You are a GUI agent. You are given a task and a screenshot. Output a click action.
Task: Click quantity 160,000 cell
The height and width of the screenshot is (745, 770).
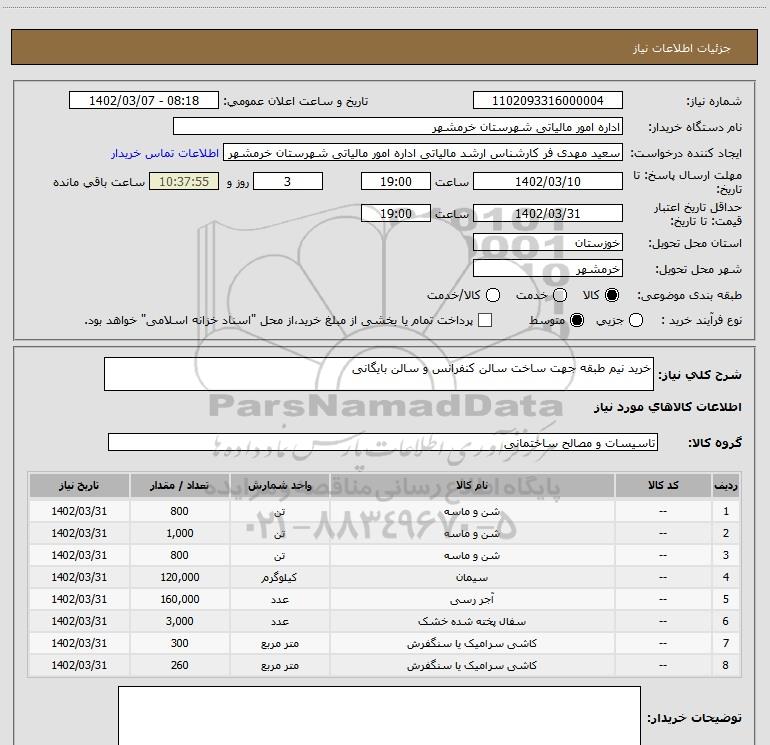[x=180, y=599]
